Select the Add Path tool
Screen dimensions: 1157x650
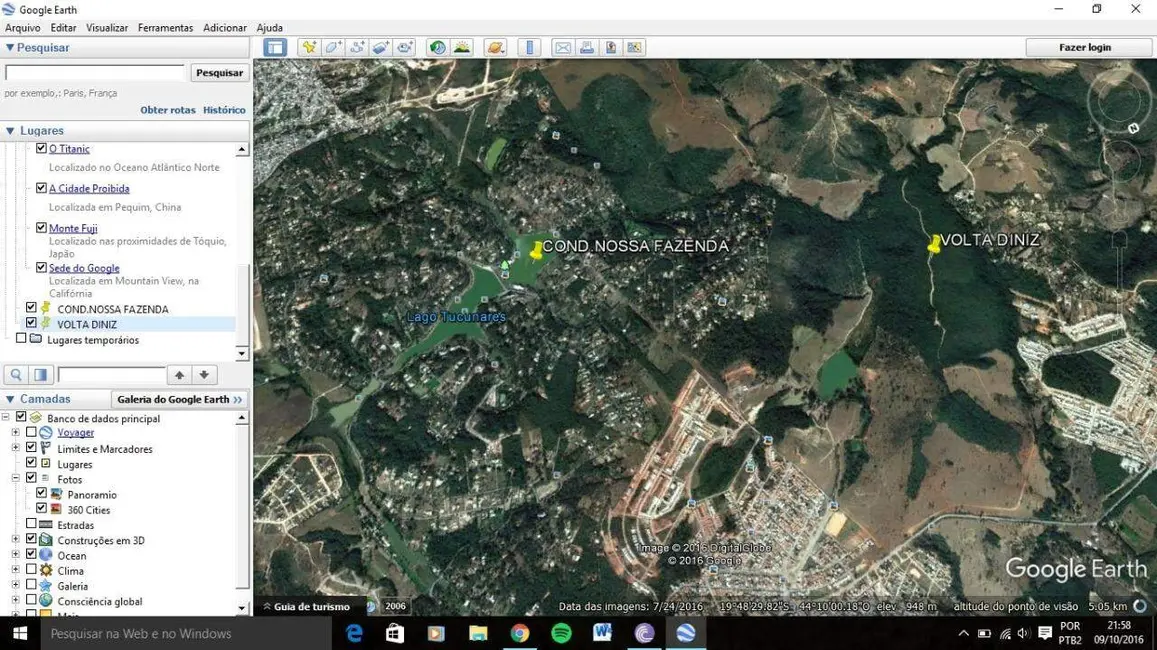coord(357,47)
